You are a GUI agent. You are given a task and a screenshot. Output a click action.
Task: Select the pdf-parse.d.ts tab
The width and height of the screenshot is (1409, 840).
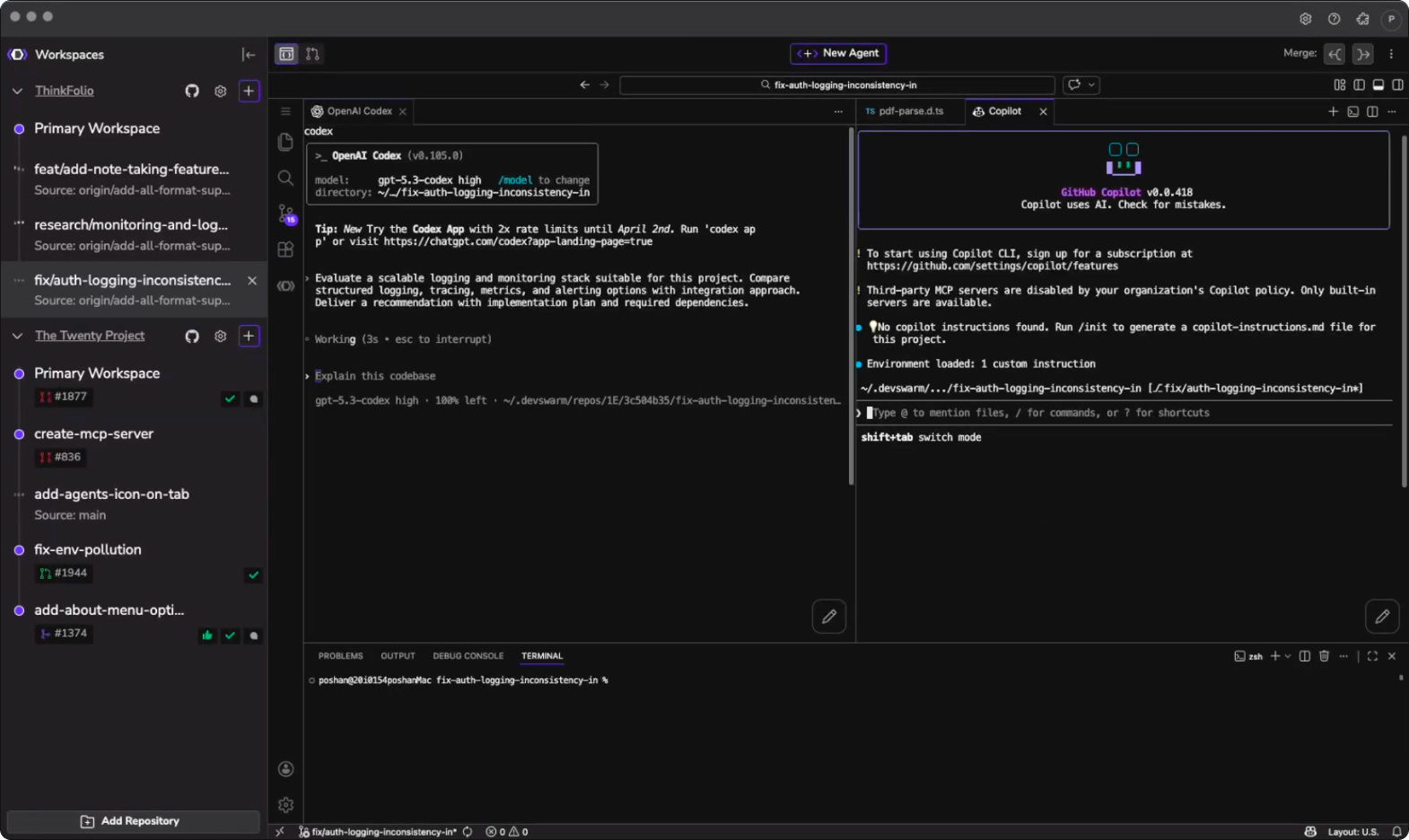(x=911, y=111)
